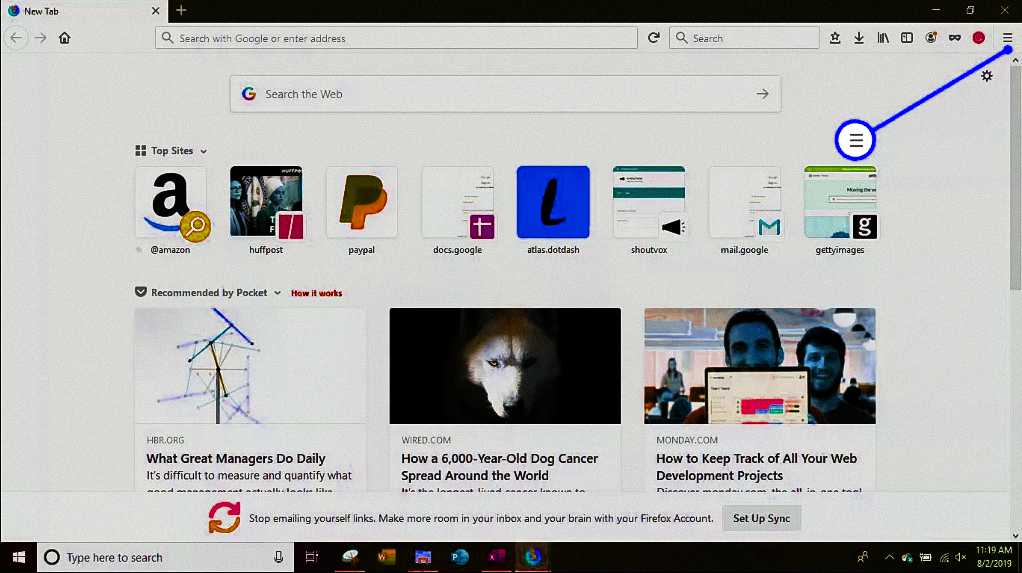Click the Search the Web field
This screenshot has height=573, width=1022.
tap(505, 94)
